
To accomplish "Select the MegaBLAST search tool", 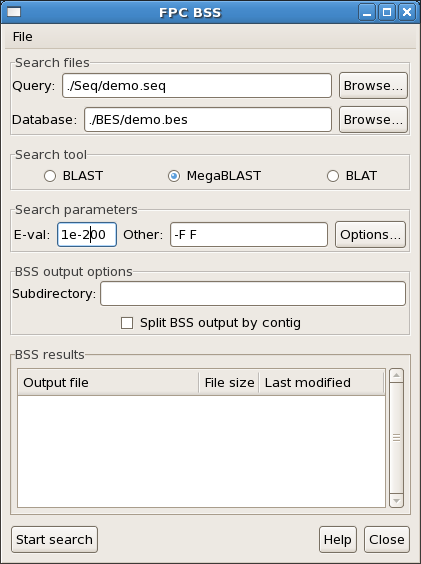I will pos(214,176).
